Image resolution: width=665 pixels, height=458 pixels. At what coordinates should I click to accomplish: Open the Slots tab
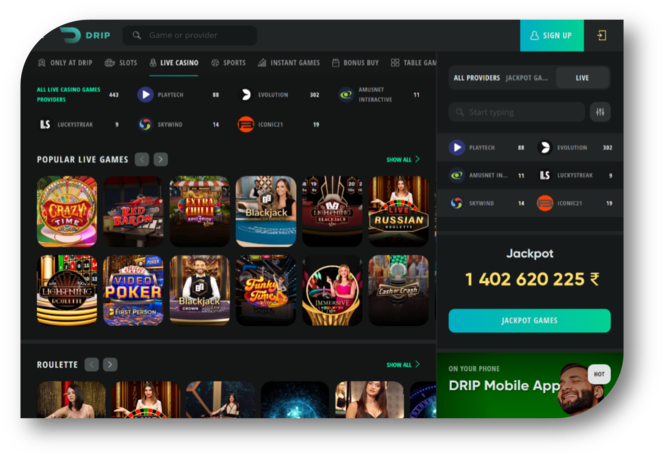(120, 63)
